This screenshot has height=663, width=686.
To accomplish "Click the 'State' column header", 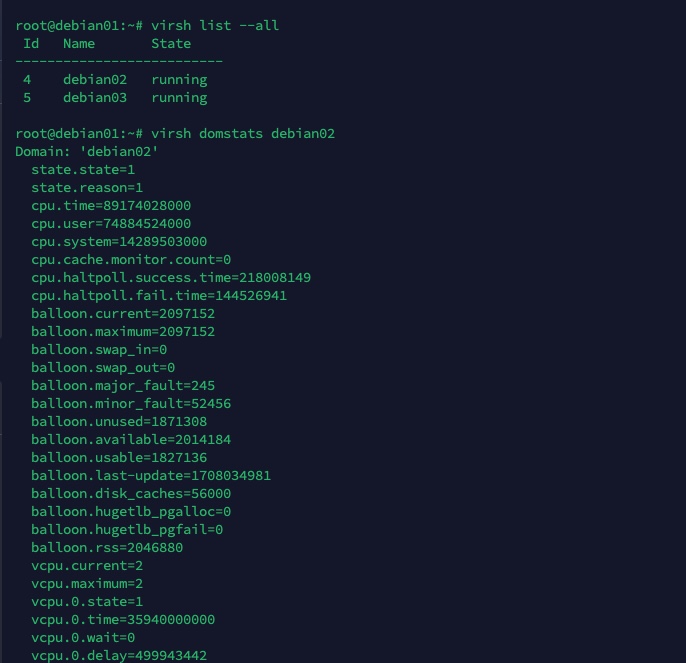I will pyautogui.click(x=171, y=43).
